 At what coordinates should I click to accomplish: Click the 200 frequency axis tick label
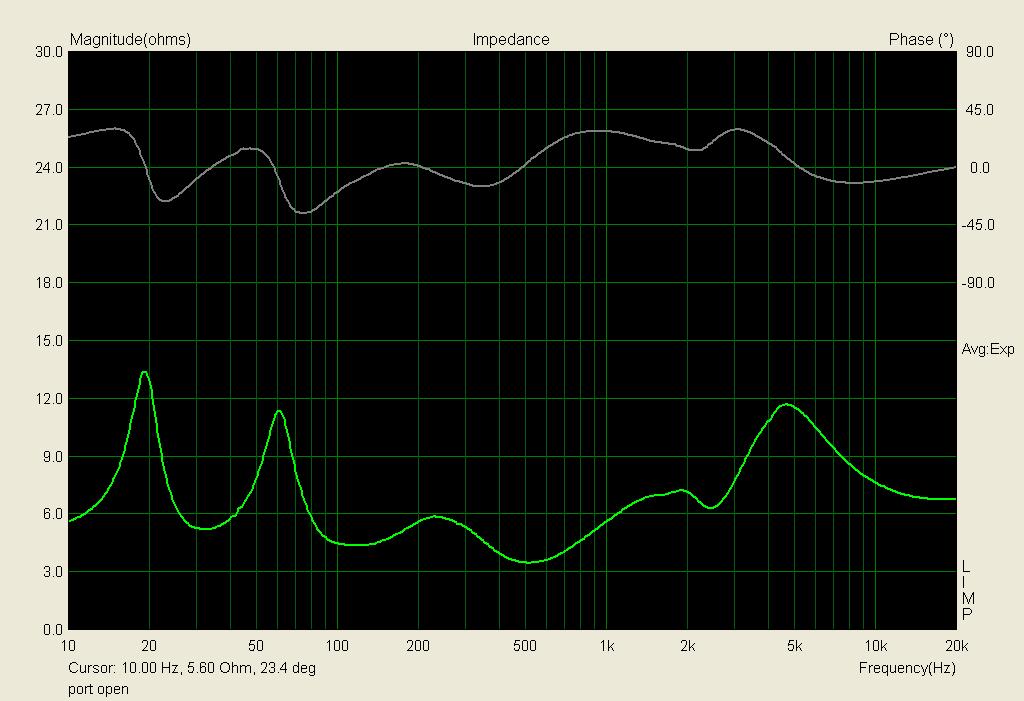[418, 646]
